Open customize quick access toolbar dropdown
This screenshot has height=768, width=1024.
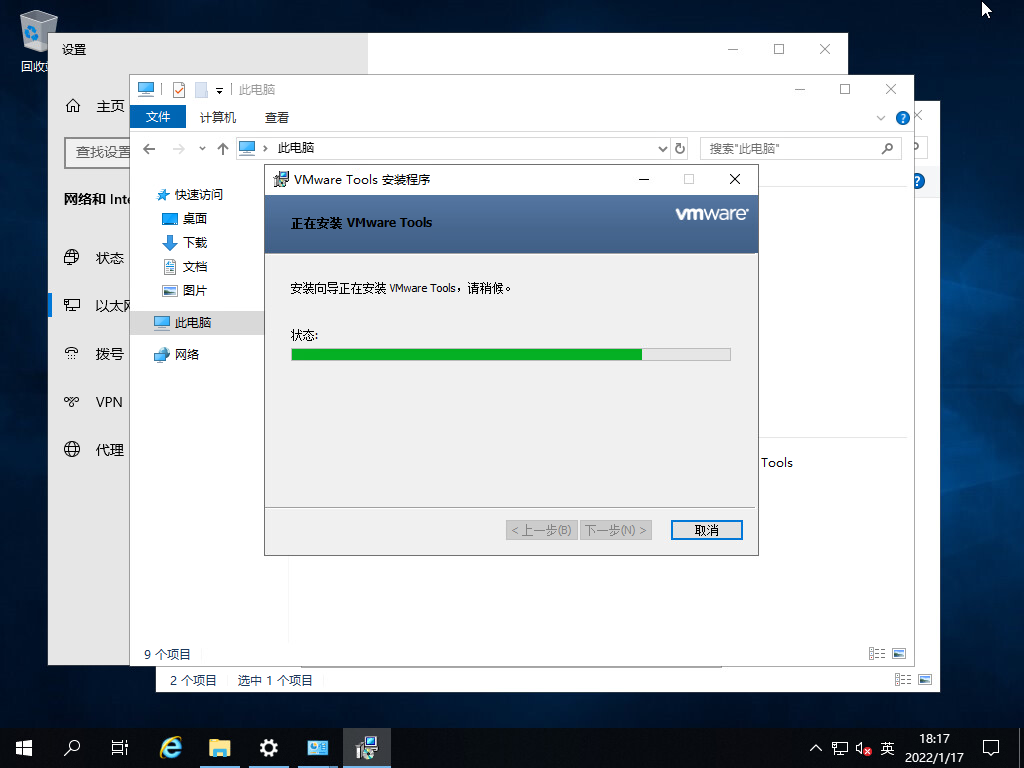(219, 90)
